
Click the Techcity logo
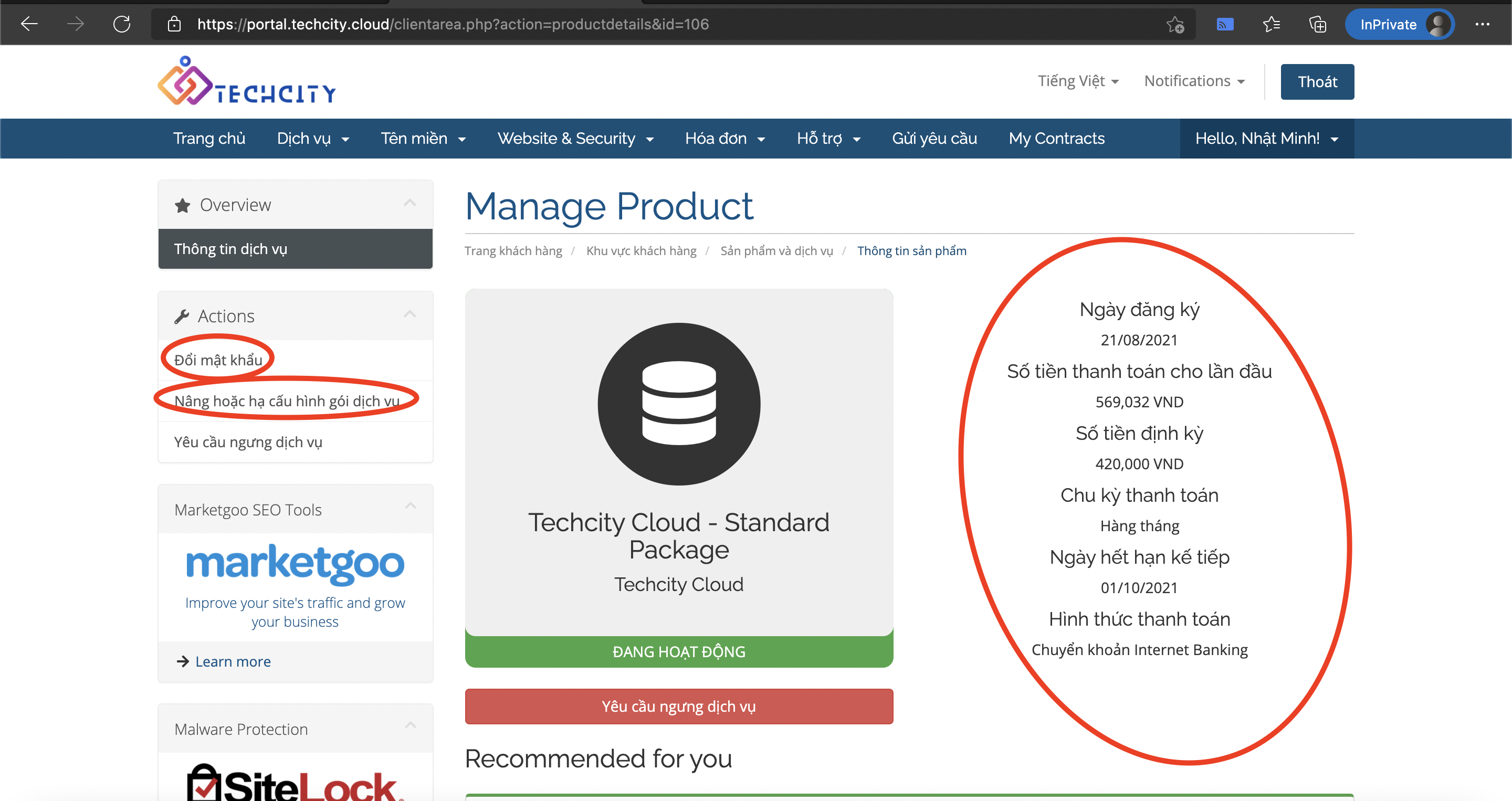(x=247, y=81)
